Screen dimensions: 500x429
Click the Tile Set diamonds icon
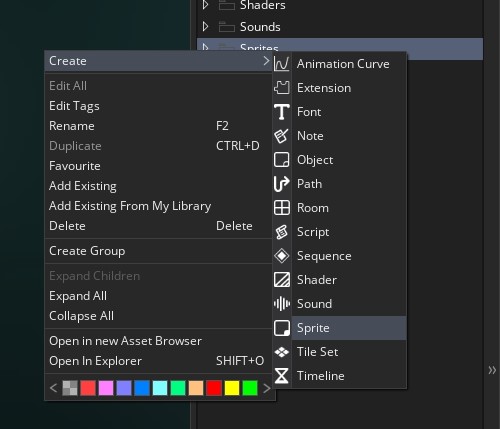point(282,352)
